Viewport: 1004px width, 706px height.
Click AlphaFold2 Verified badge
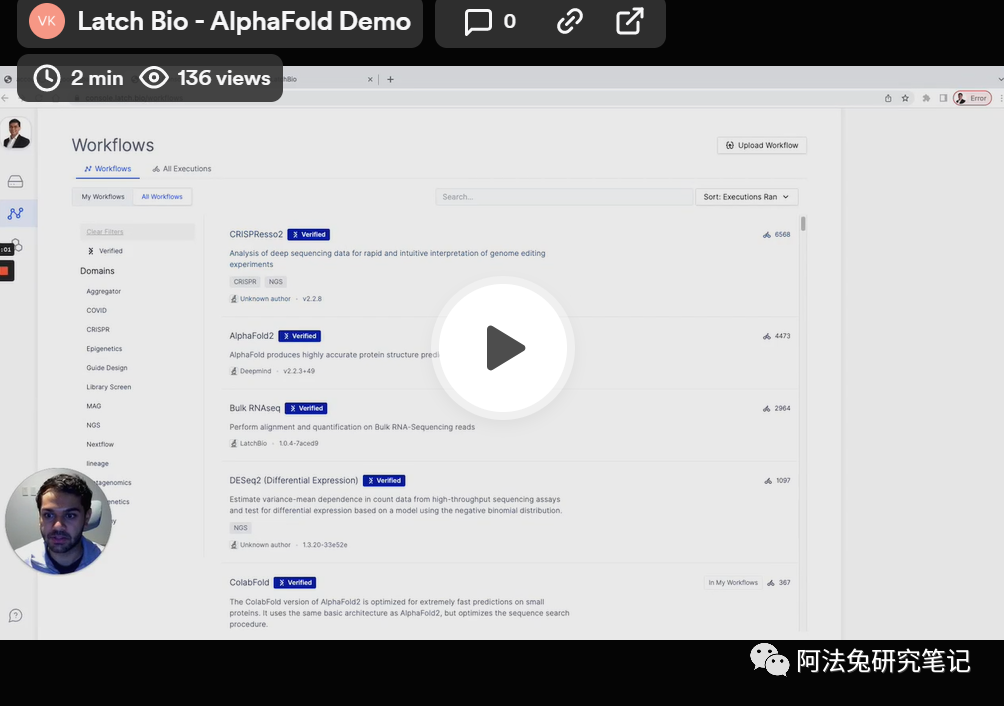(300, 335)
